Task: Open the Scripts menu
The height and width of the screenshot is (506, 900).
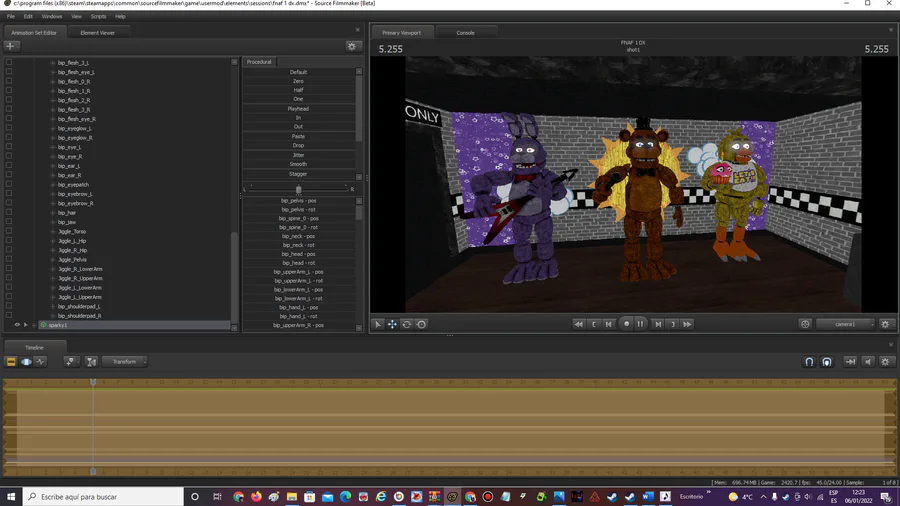Action: [x=98, y=17]
